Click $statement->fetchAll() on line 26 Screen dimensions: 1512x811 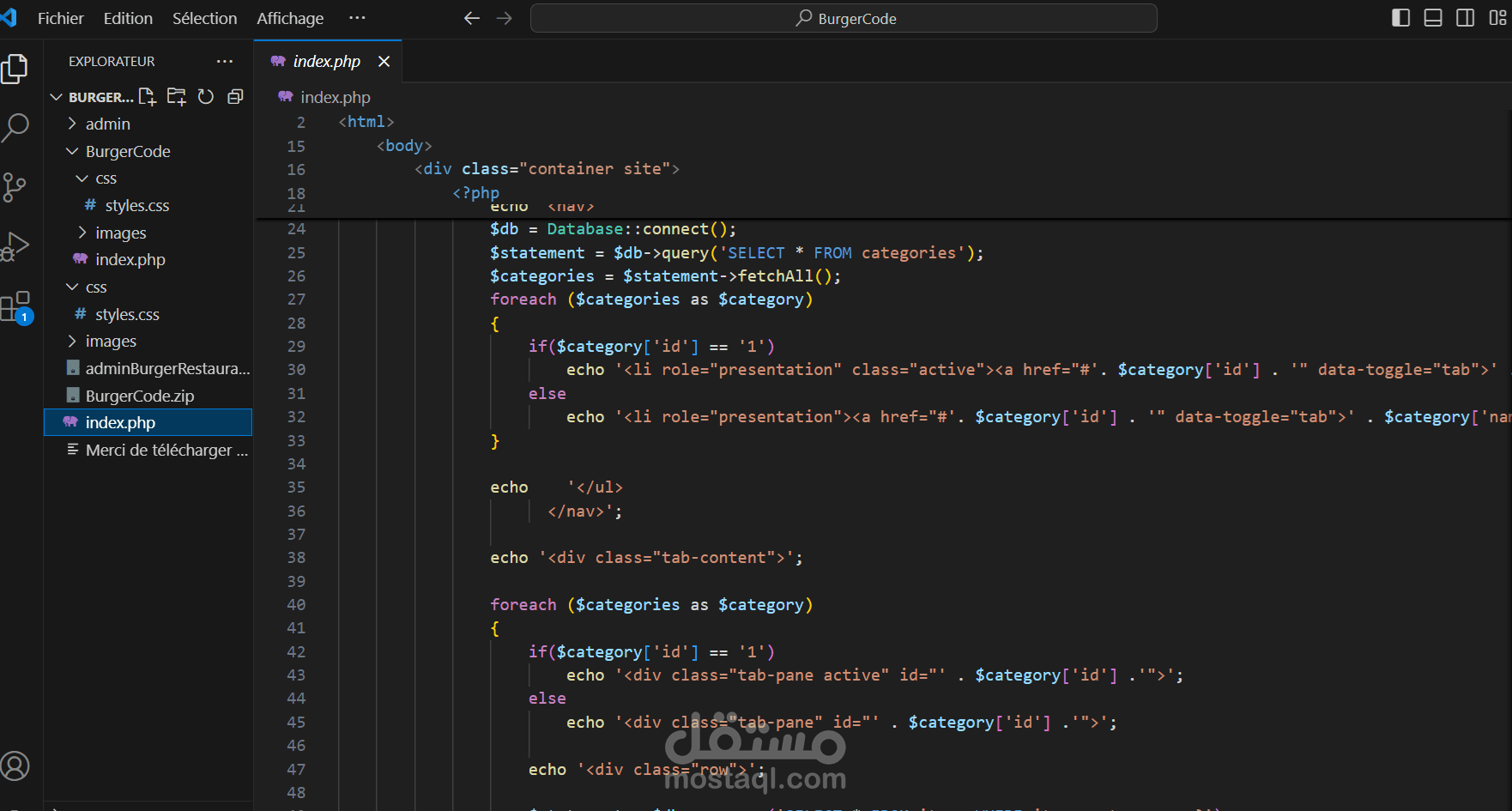point(731,276)
